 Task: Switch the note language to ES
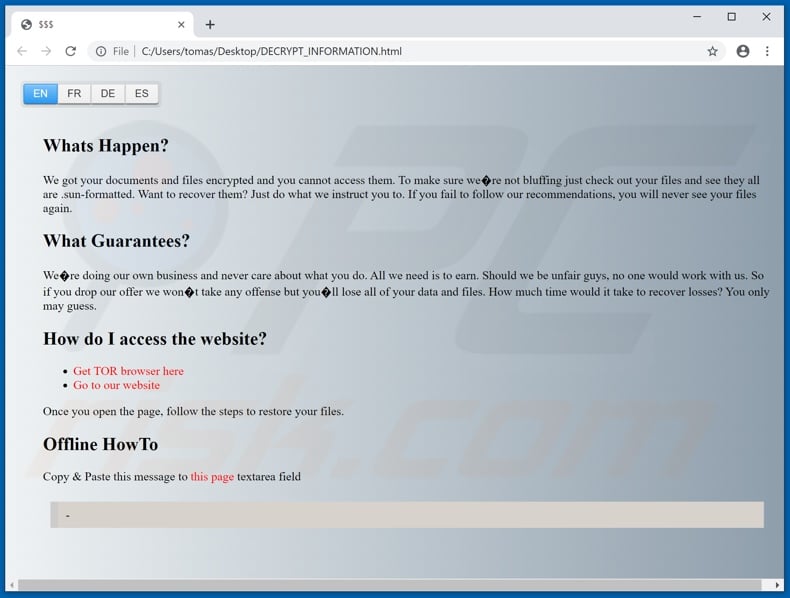[x=142, y=94]
